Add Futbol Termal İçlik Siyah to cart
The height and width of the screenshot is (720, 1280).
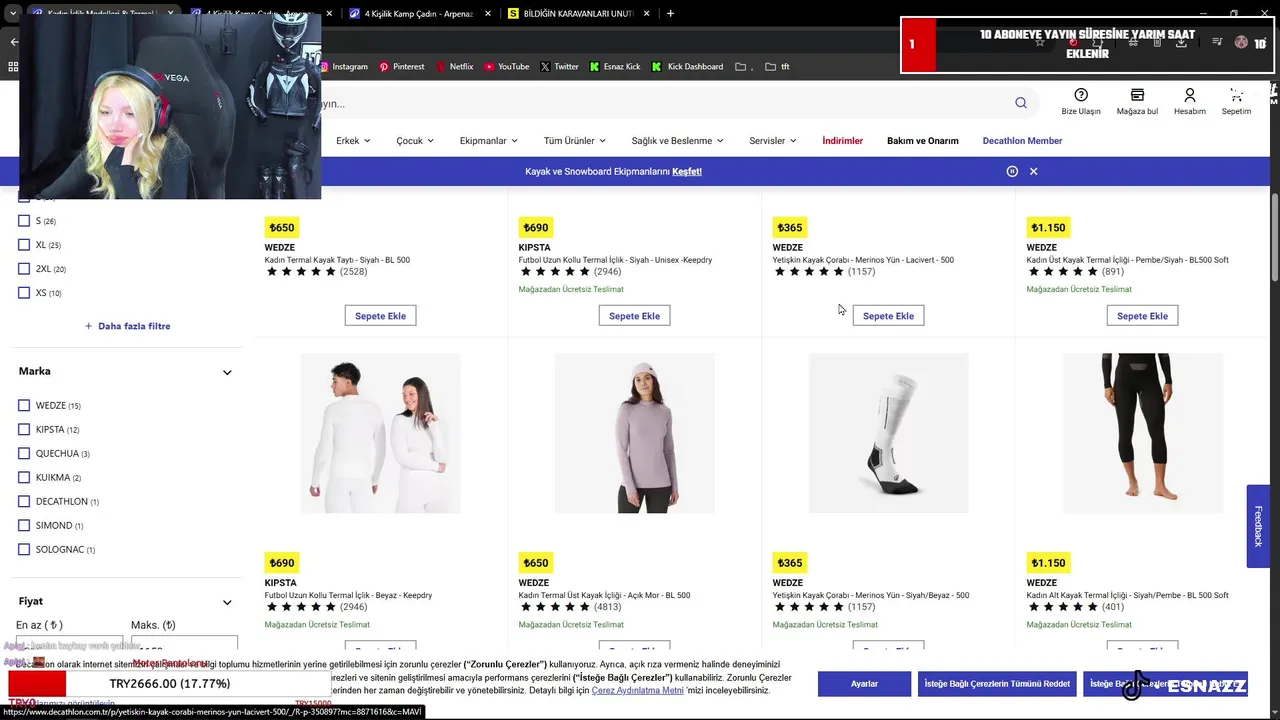[634, 315]
